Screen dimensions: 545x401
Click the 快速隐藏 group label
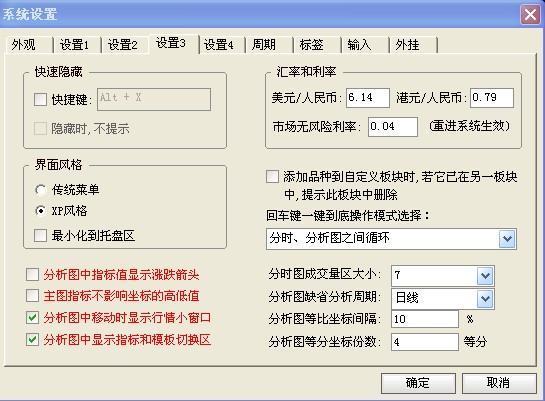click(x=58, y=72)
